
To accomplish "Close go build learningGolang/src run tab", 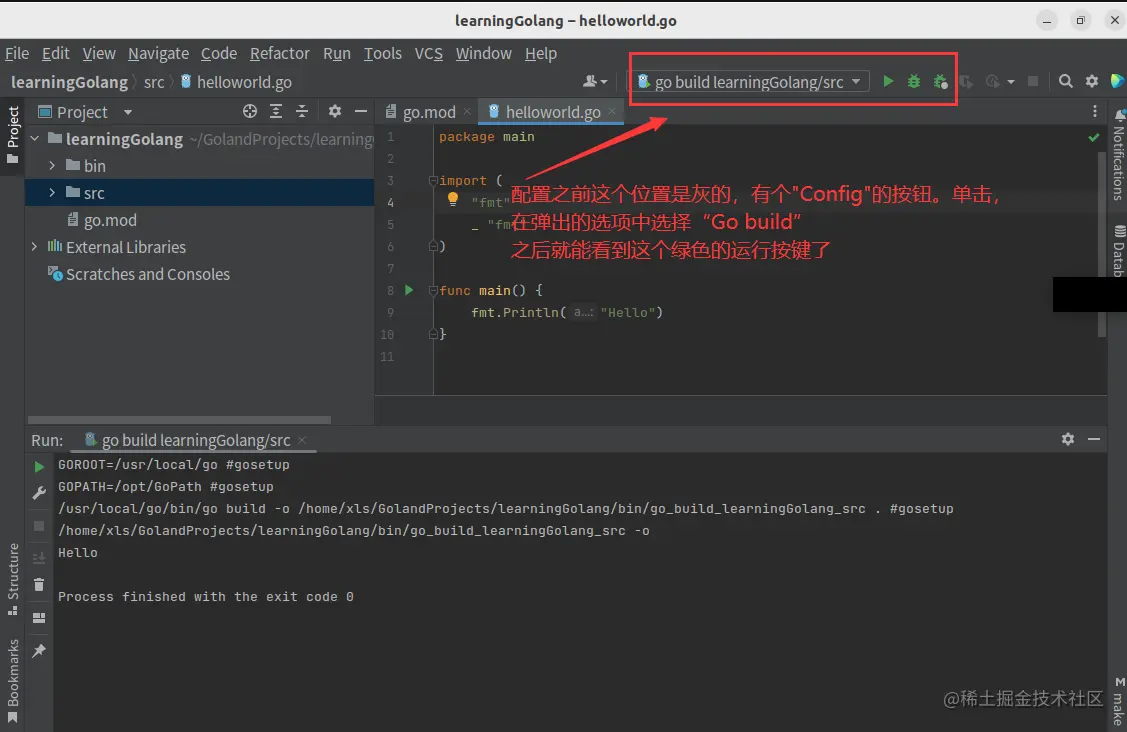I will (303, 439).
